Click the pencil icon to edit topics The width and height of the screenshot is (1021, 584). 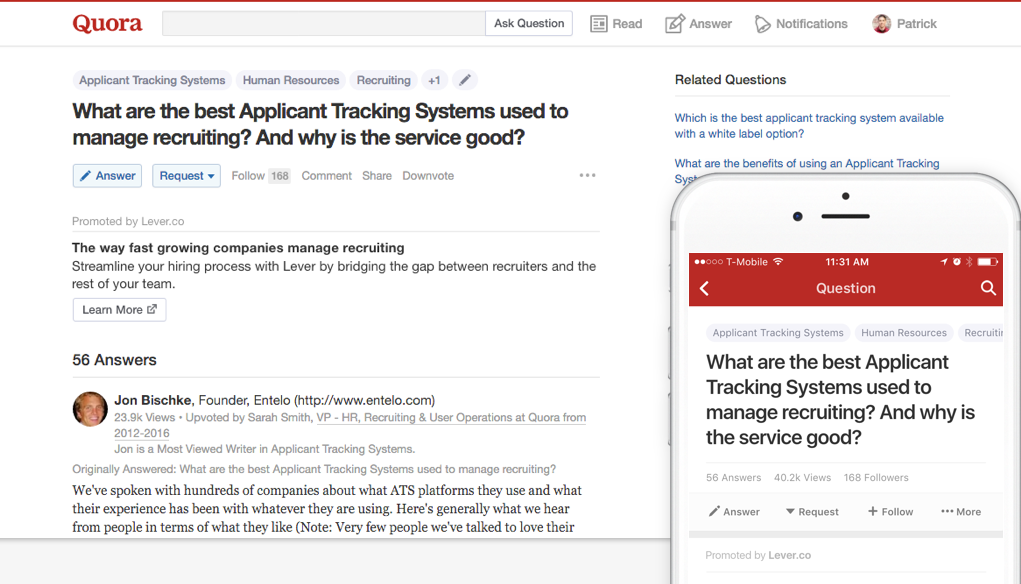point(464,80)
